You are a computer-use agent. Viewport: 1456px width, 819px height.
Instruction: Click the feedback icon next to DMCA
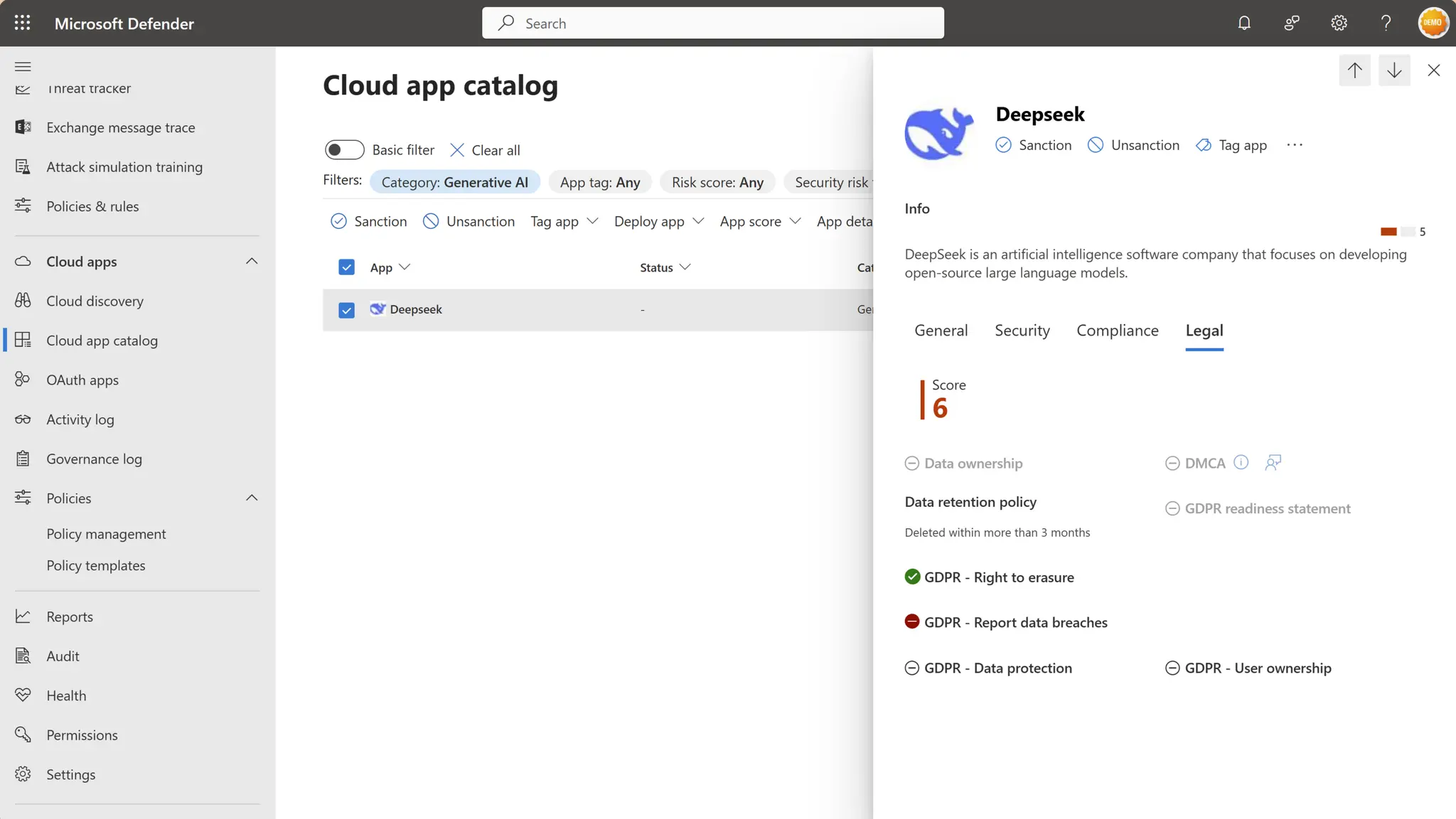pos(1273,463)
